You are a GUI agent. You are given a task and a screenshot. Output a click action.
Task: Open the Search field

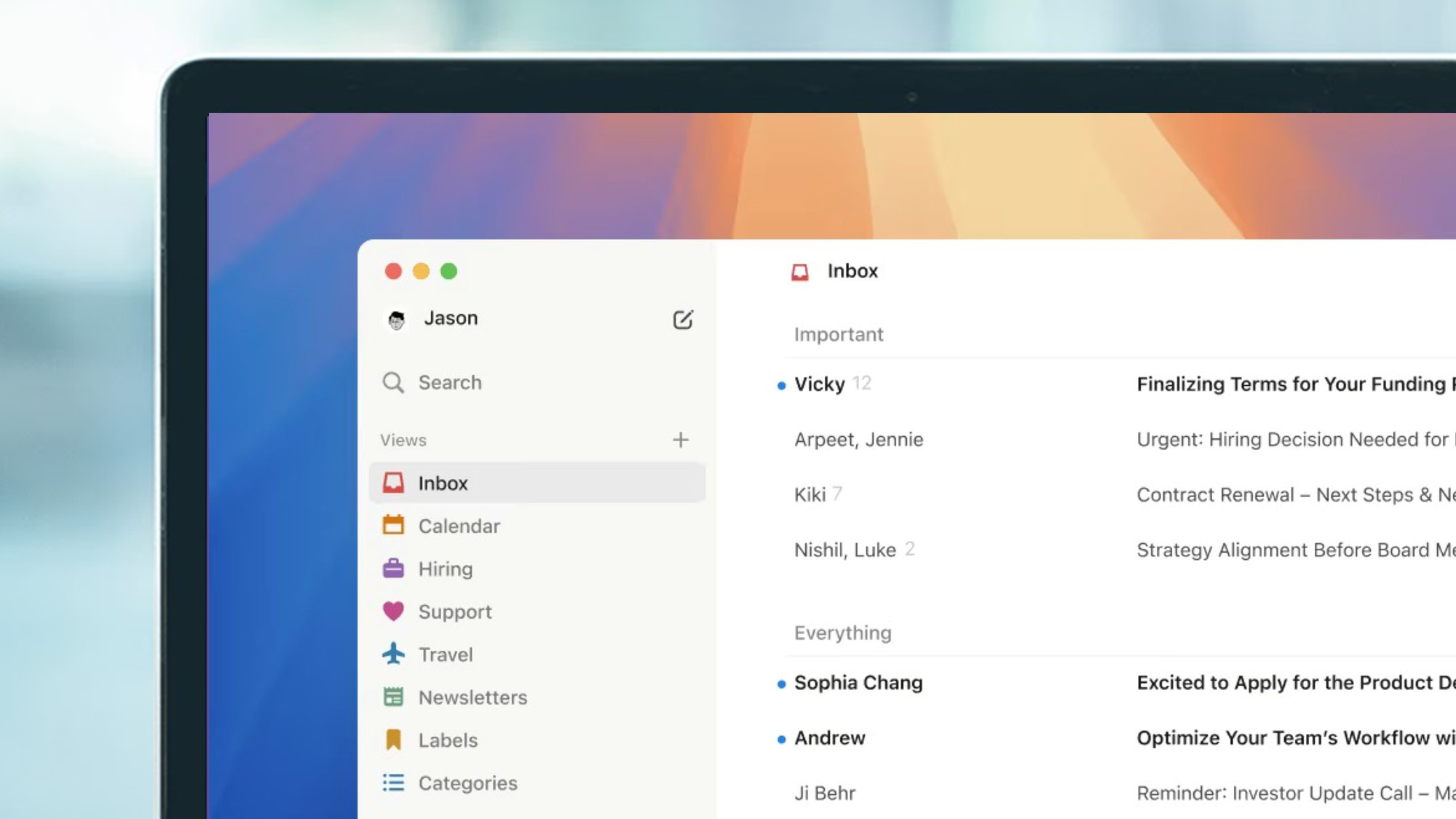pyautogui.click(x=449, y=382)
